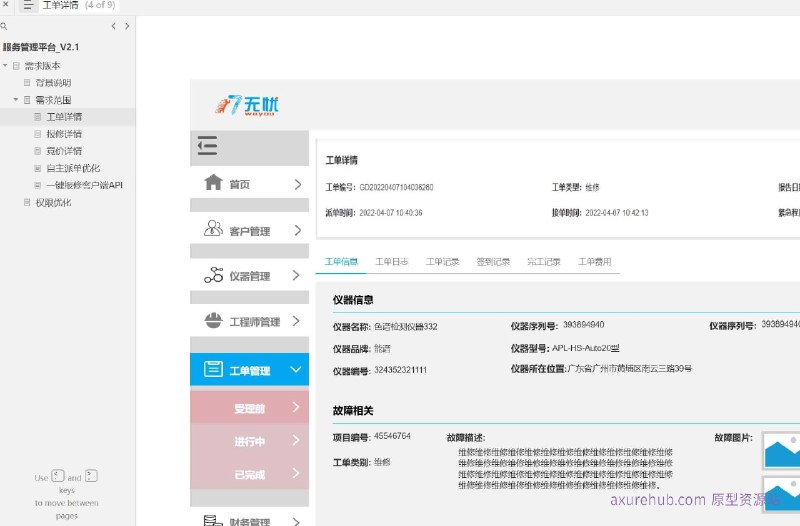Open the 权限优化 page

(53, 203)
